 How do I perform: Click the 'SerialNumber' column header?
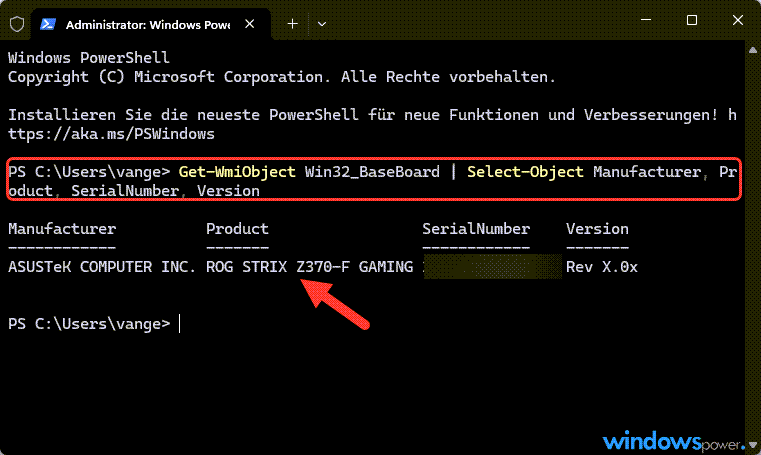[x=476, y=229]
